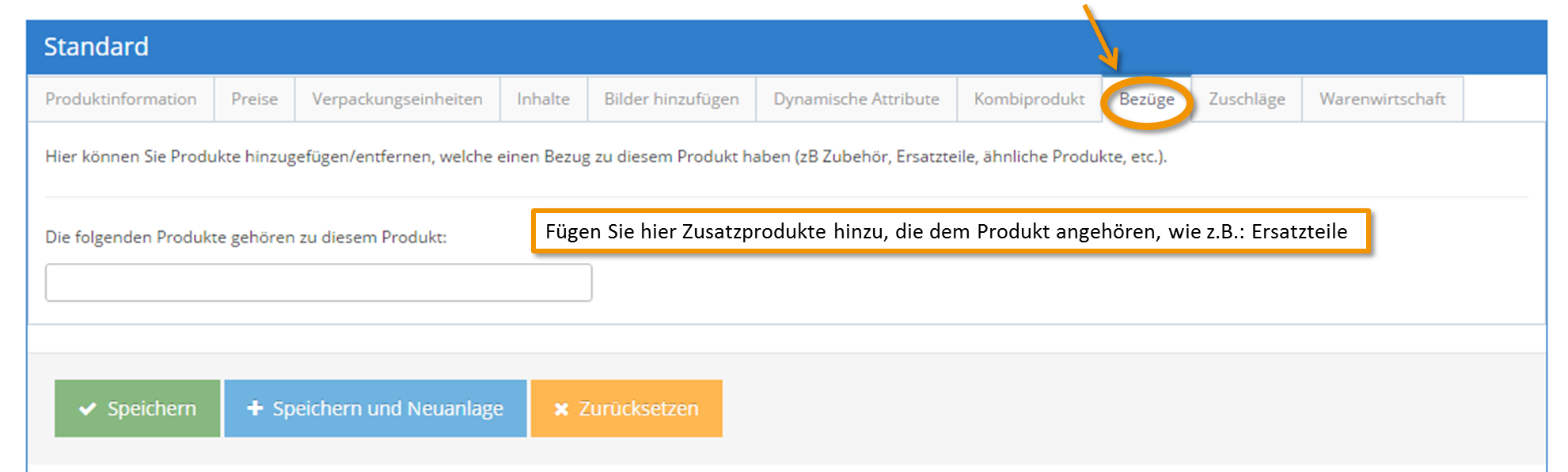
Task: Switch to the Warenwirtschaft tab
Action: [1383, 99]
